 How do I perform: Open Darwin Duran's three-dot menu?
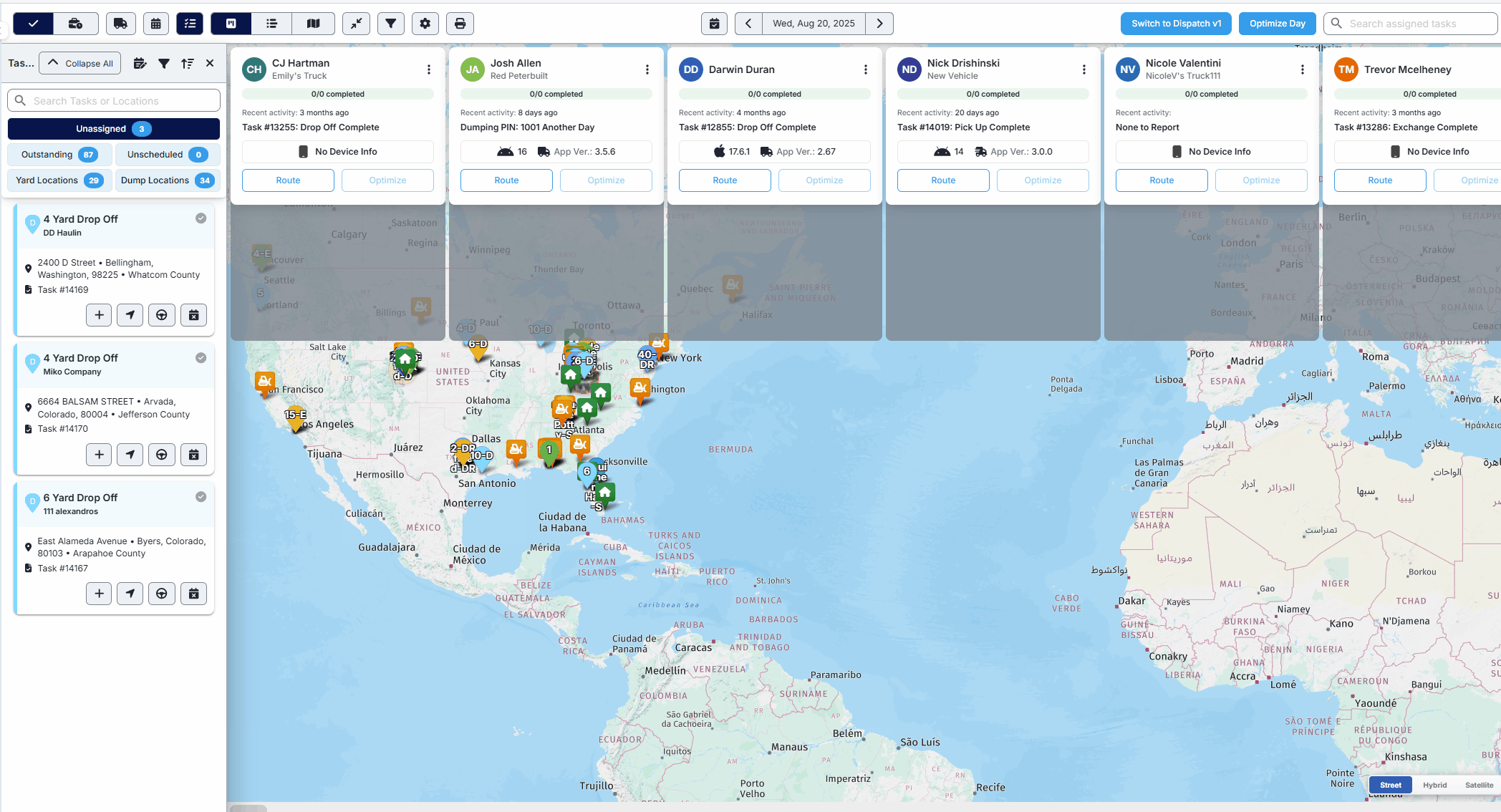coord(866,69)
